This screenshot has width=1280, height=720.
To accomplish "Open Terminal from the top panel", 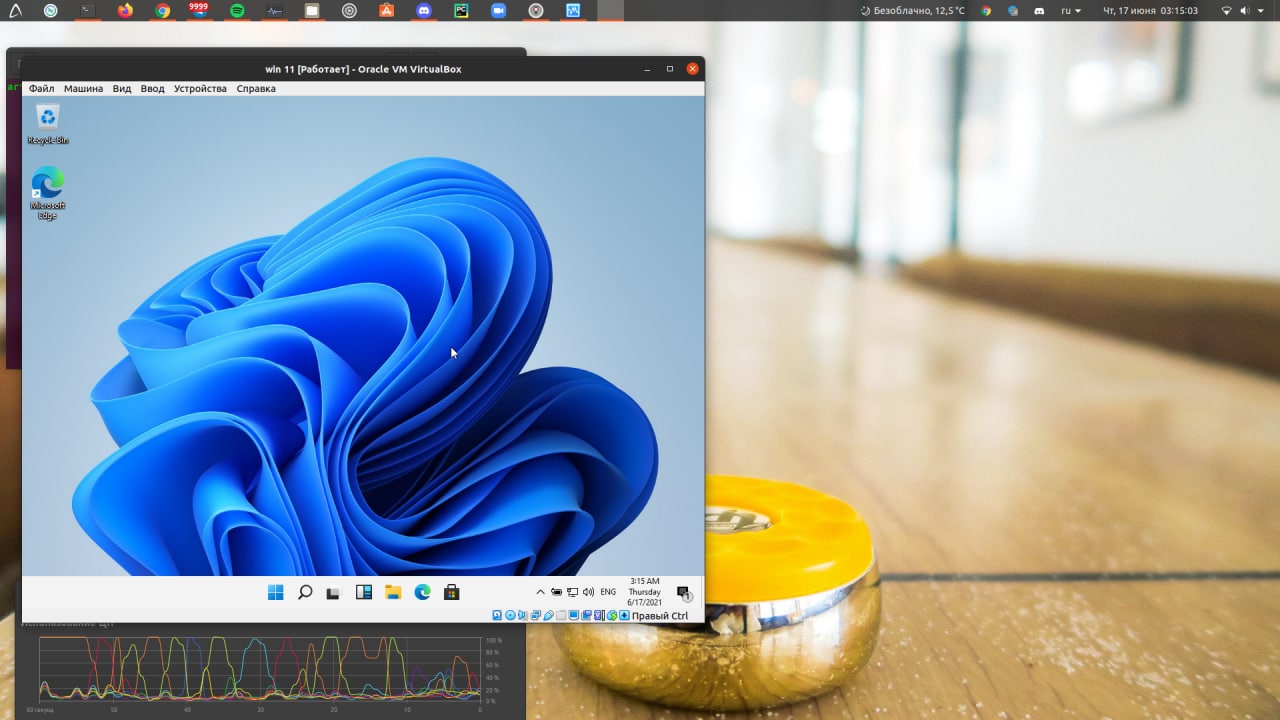I will (88, 10).
